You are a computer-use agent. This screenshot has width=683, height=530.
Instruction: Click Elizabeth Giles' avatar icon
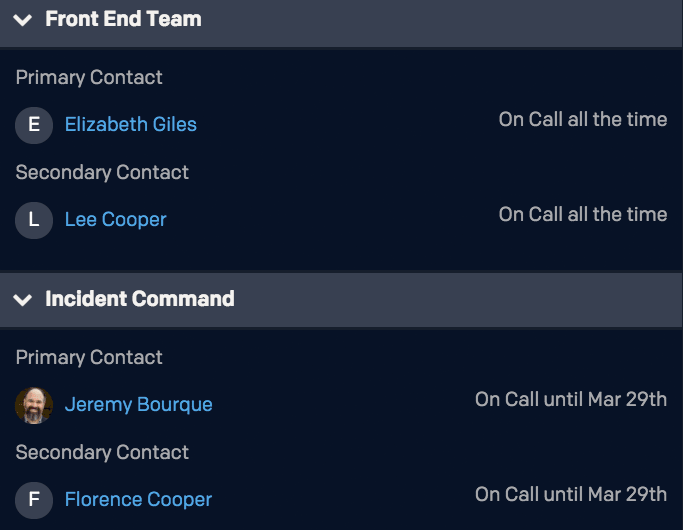(x=34, y=125)
